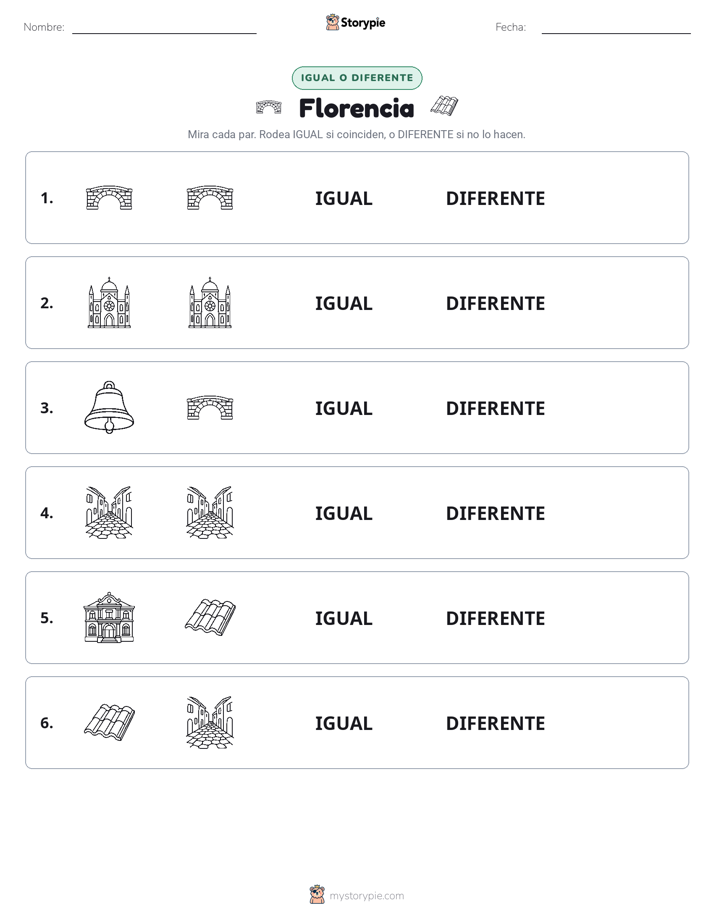Open the mystorypie.com footer link
The width and height of the screenshot is (714, 924).
366,896
